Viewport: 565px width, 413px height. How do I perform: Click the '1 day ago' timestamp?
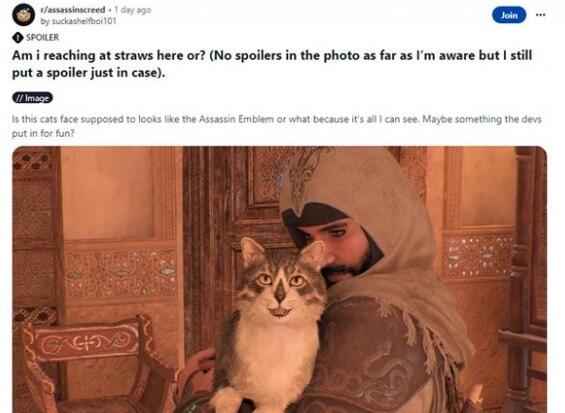point(133,10)
